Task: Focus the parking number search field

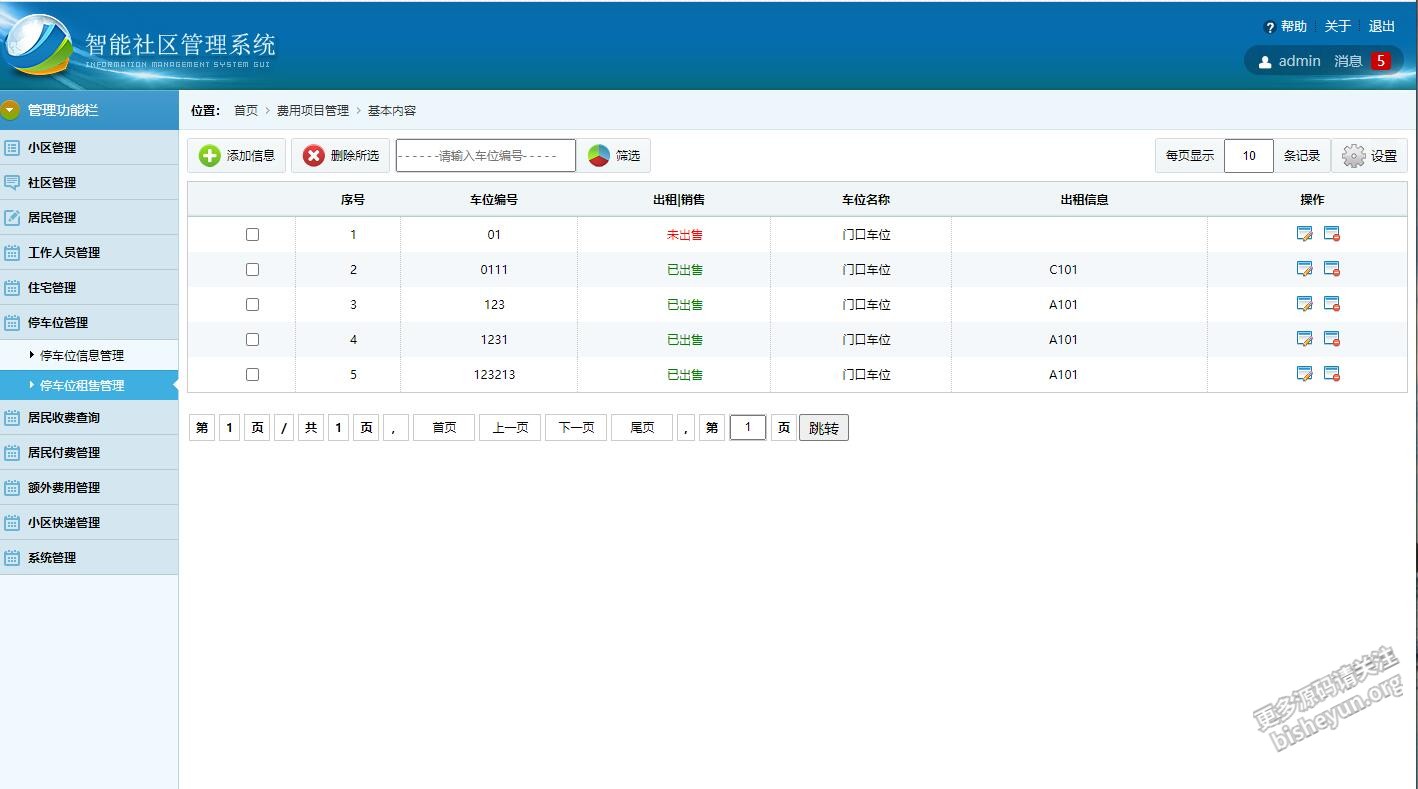Action: click(486, 156)
